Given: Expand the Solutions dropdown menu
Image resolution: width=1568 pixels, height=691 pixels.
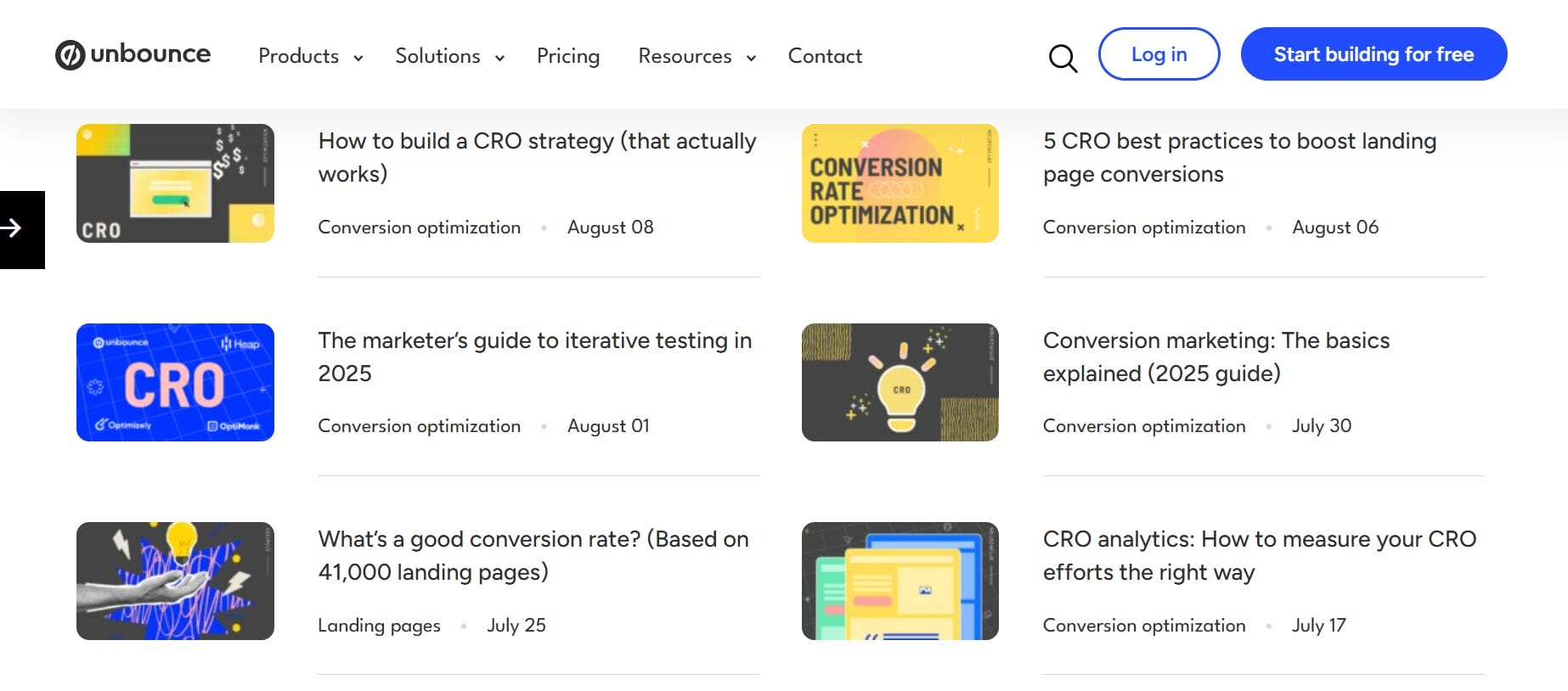Looking at the screenshot, I should coord(449,57).
